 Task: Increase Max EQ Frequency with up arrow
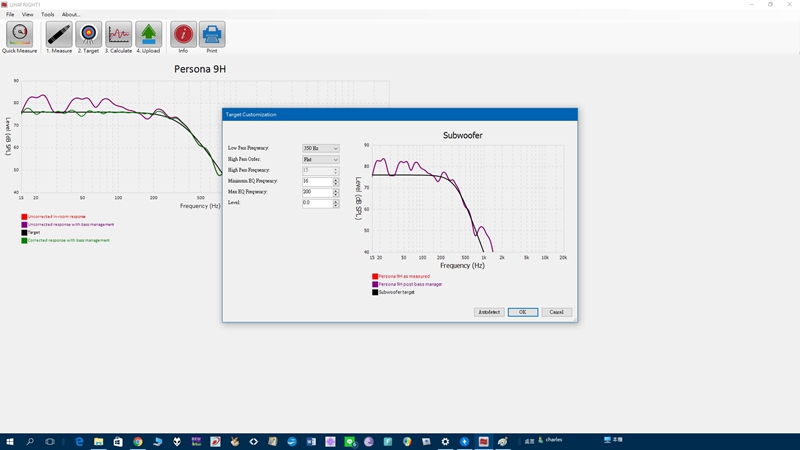point(336,190)
